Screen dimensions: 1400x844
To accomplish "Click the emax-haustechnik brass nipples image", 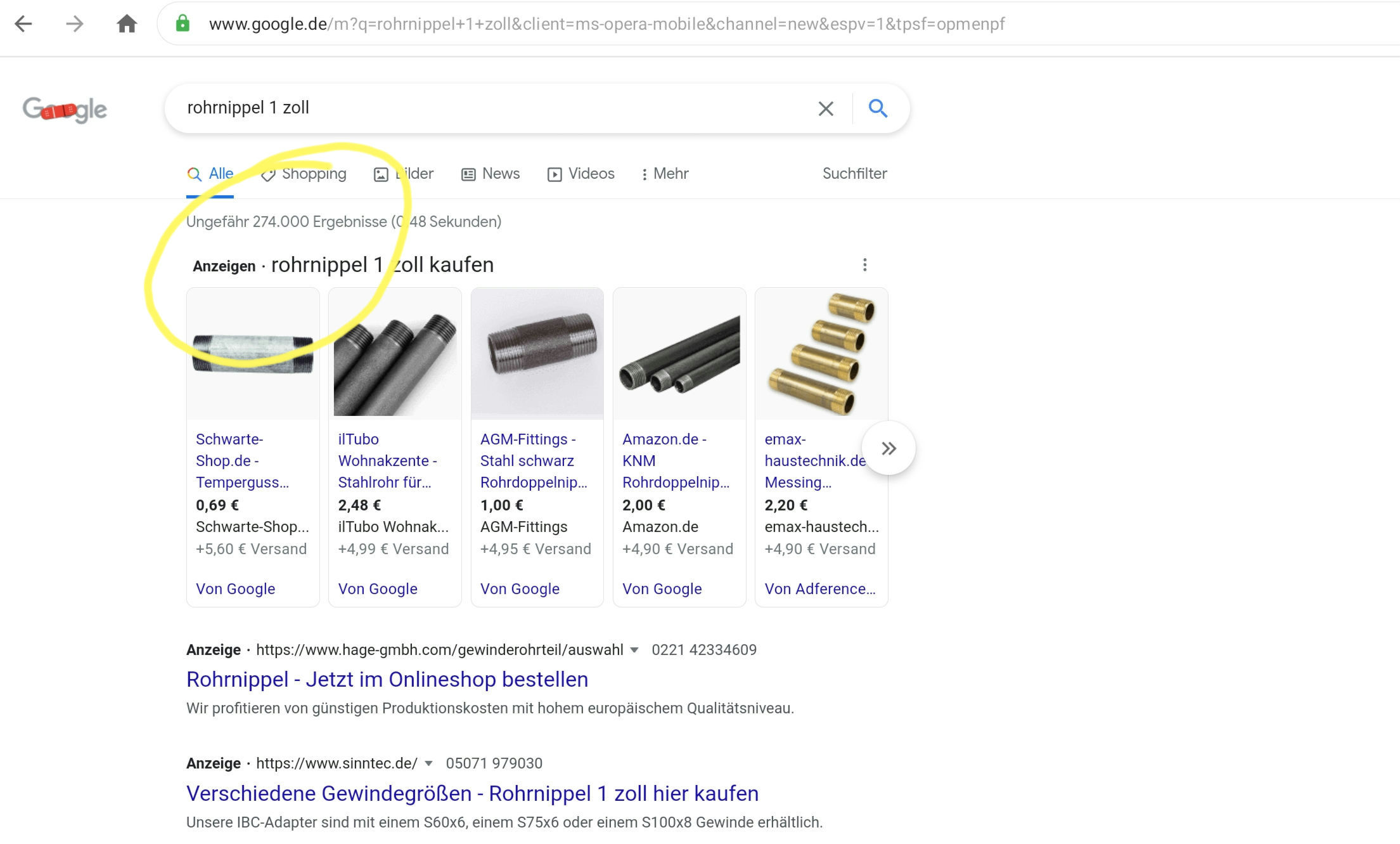I will pos(821,354).
